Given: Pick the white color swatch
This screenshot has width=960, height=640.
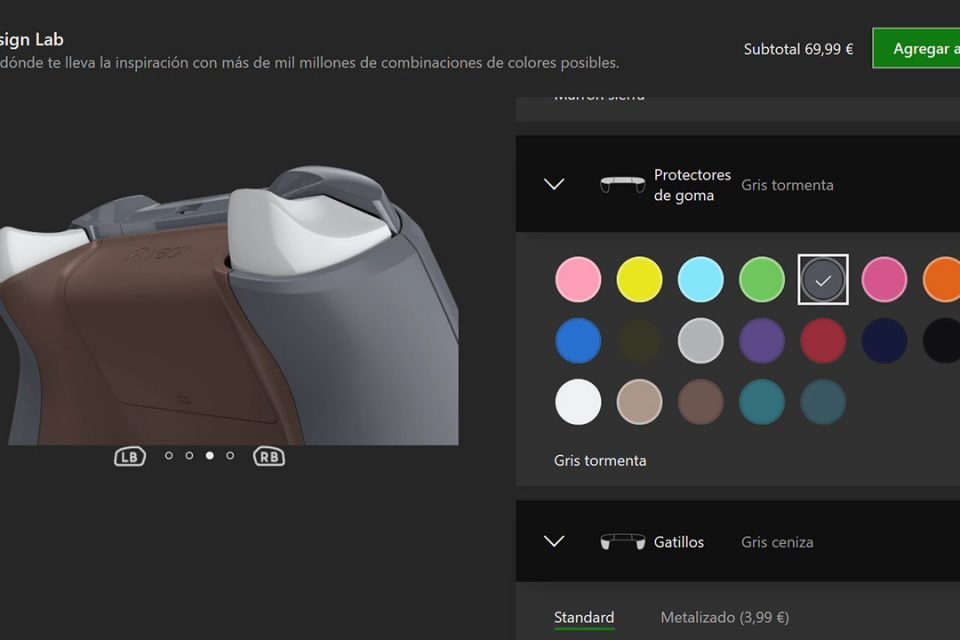Looking at the screenshot, I should (578, 402).
